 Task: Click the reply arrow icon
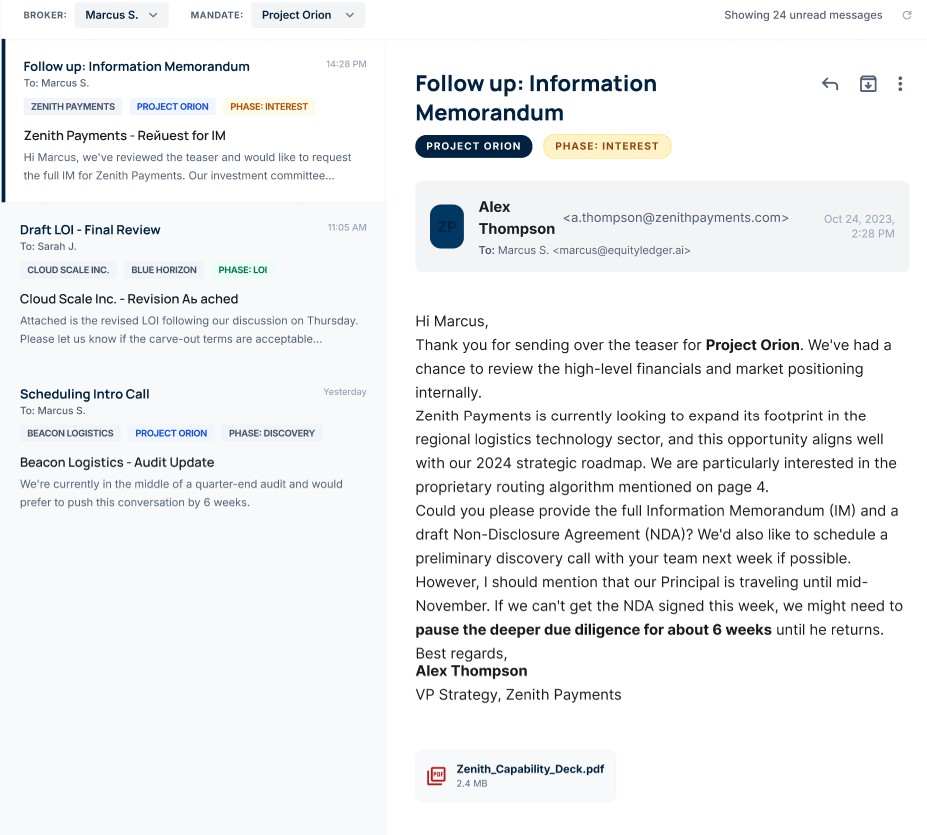(830, 84)
